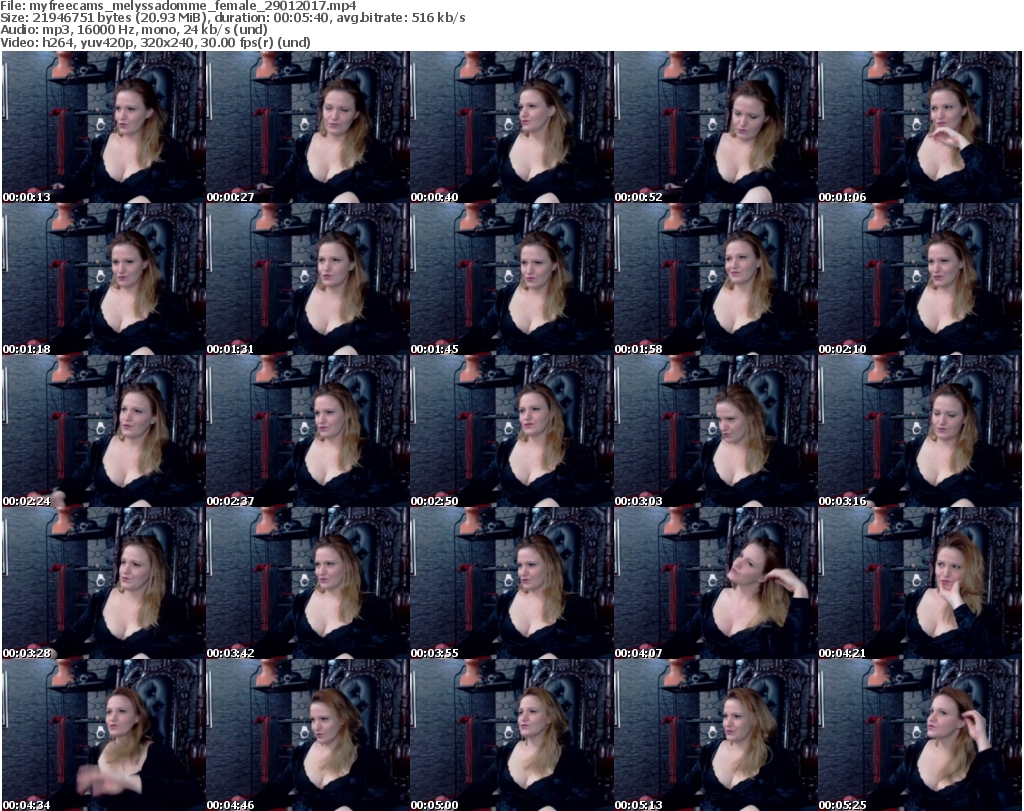Screen dimensions: 1024x811
Task: Click the Video h264 info line
Action: pyautogui.click(x=155, y=42)
